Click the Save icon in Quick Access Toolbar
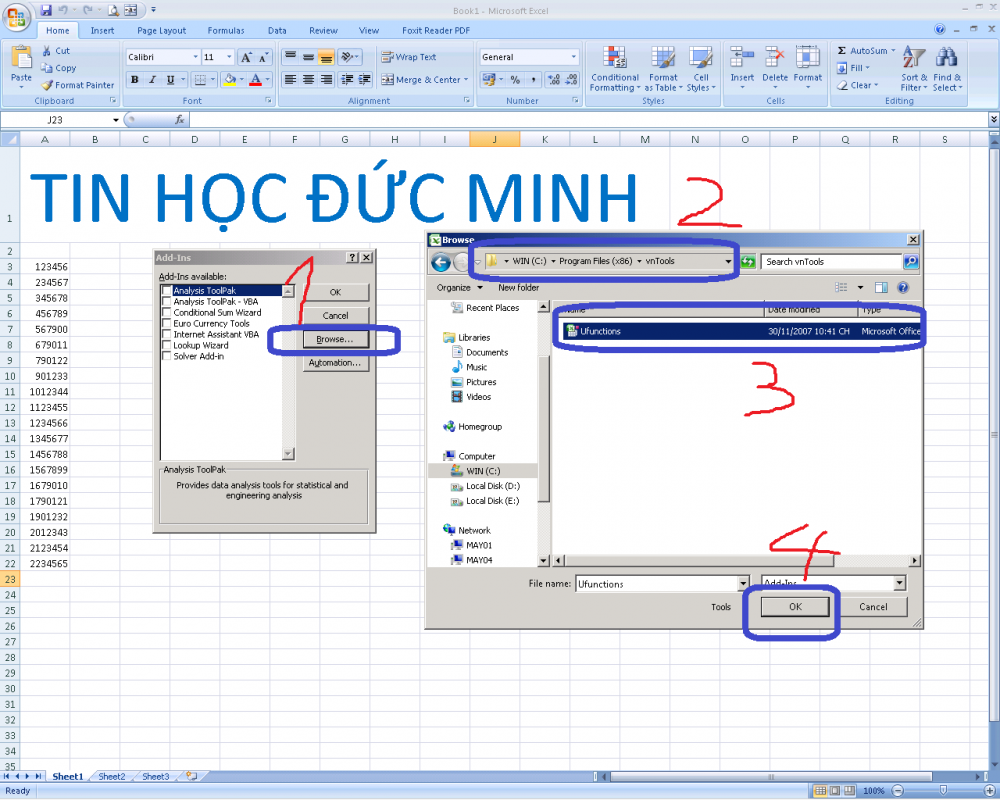Screen dimensions: 1000x800 46,10
